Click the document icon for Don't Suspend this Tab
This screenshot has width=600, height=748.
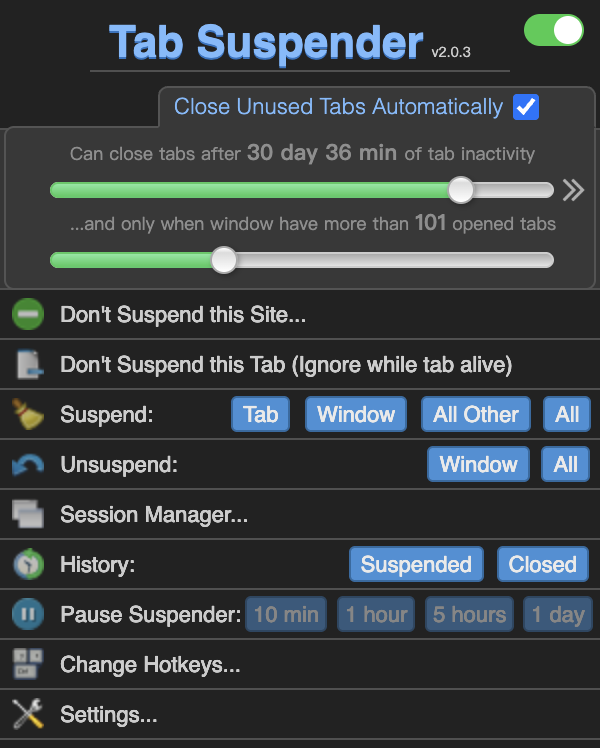(x=28, y=365)
